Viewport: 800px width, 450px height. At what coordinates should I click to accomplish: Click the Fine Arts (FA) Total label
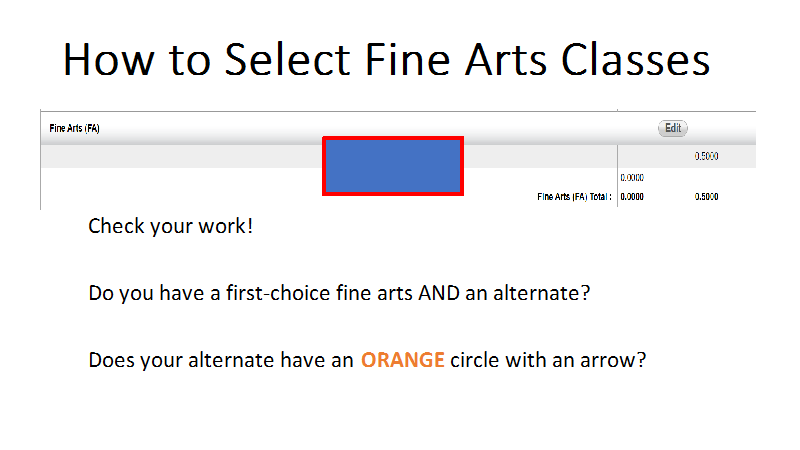pyautogui.click(x=574, y=196)
